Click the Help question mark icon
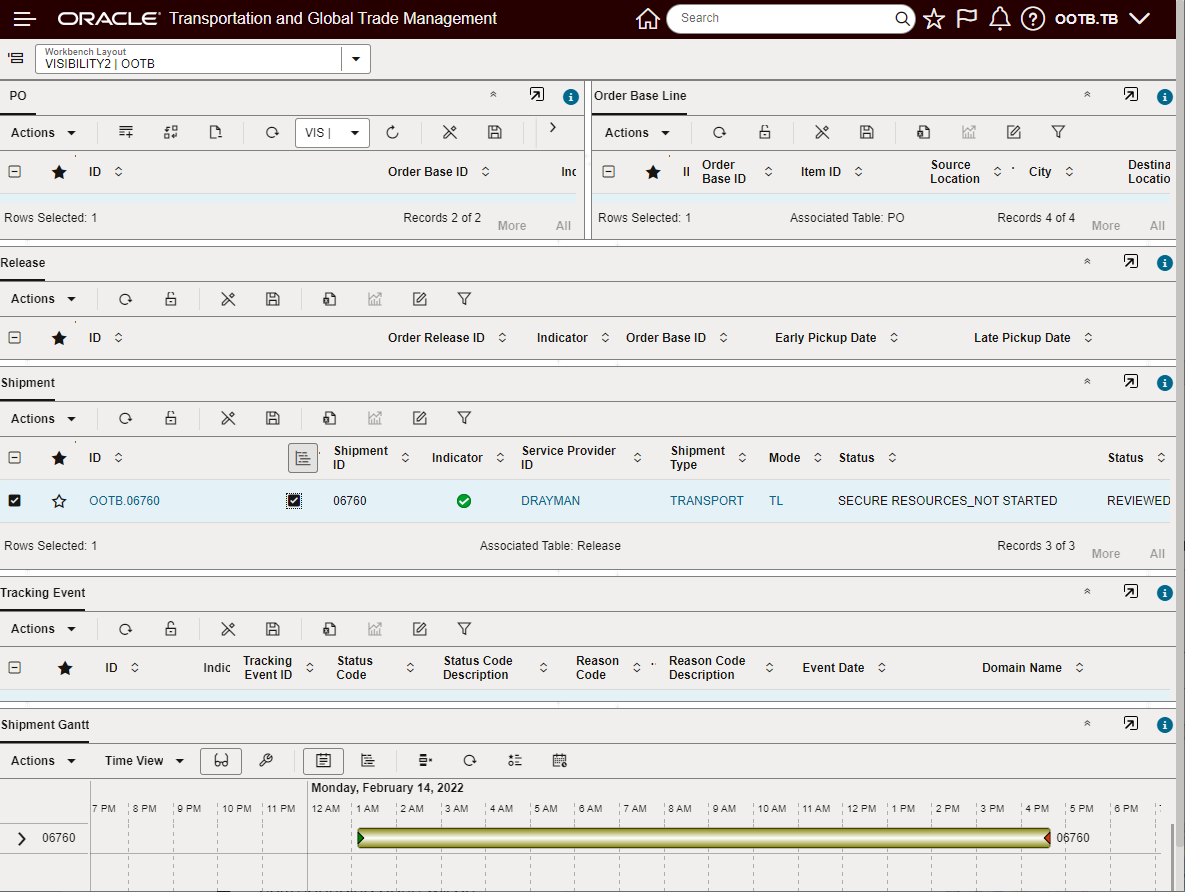The height and width of the screenshot is (892, 1185). point(1033,19)
